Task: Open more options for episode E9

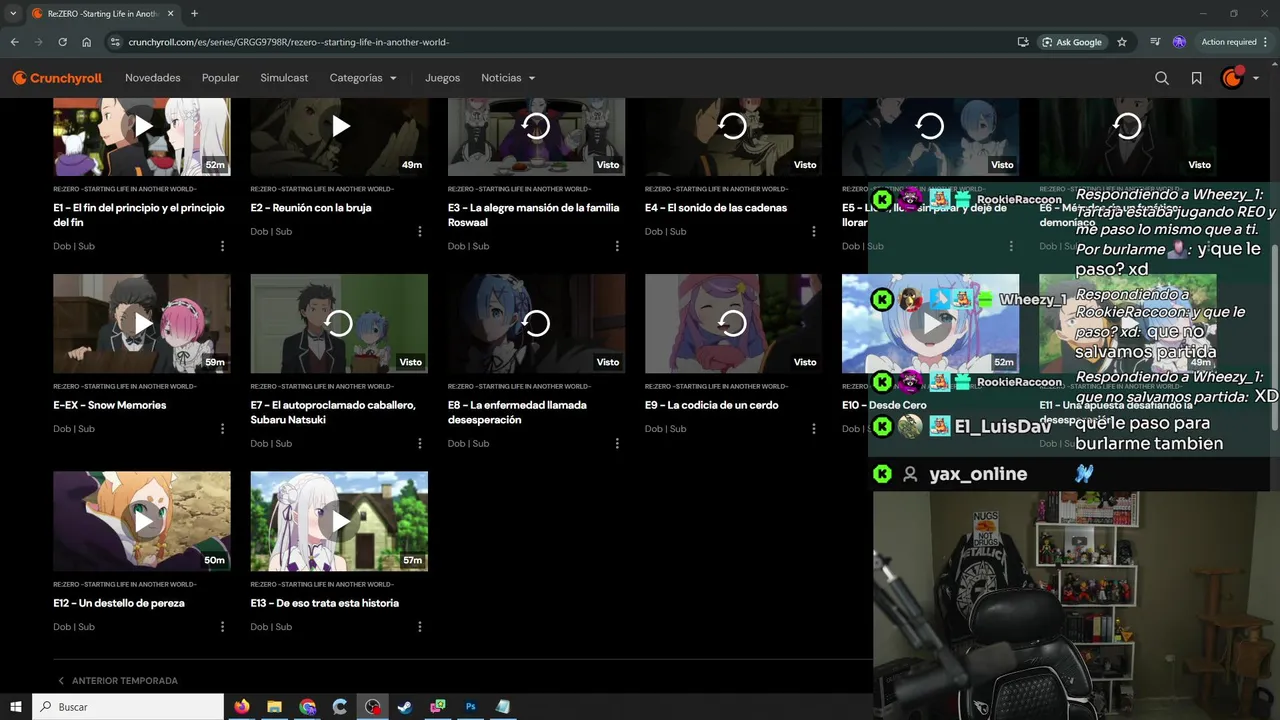Action: click(814, 428)
